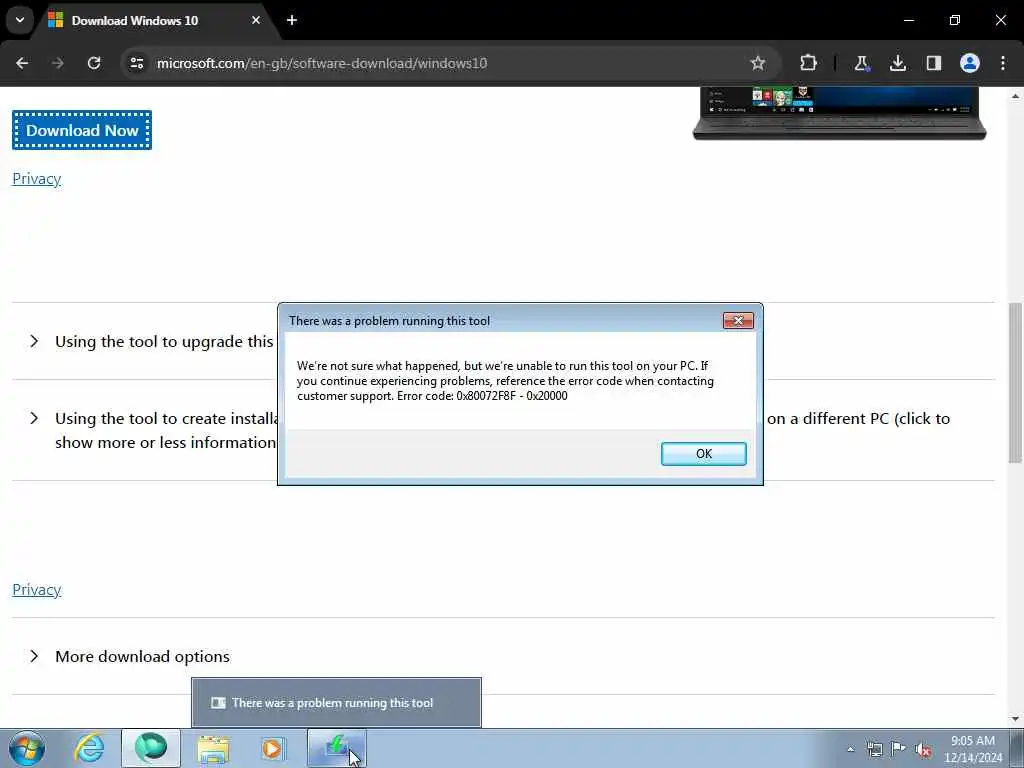Click the Media Creation Tool taskbar icon
This screenshot has width=1024, height=768.
(337, 748)
